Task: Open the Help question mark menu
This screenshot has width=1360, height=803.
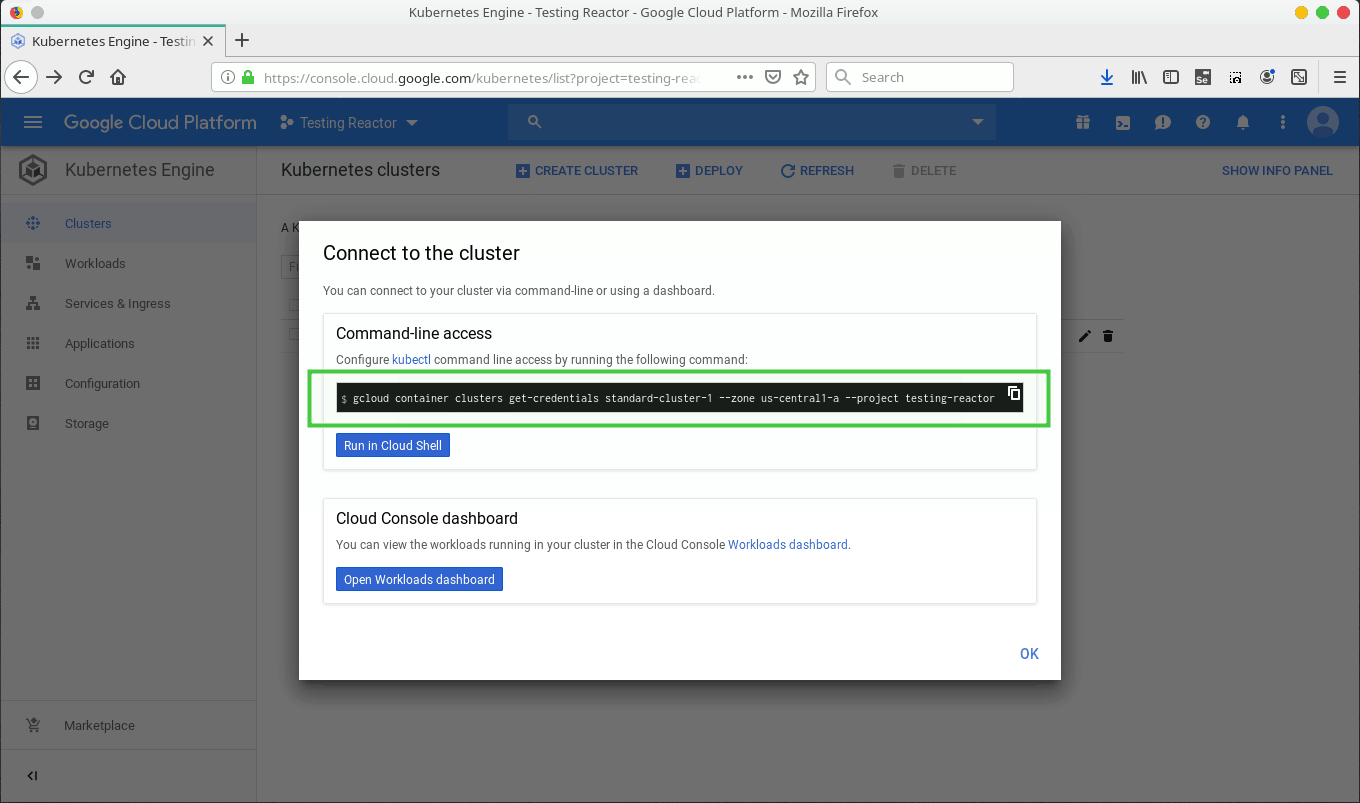Action: click(1203, 122)
